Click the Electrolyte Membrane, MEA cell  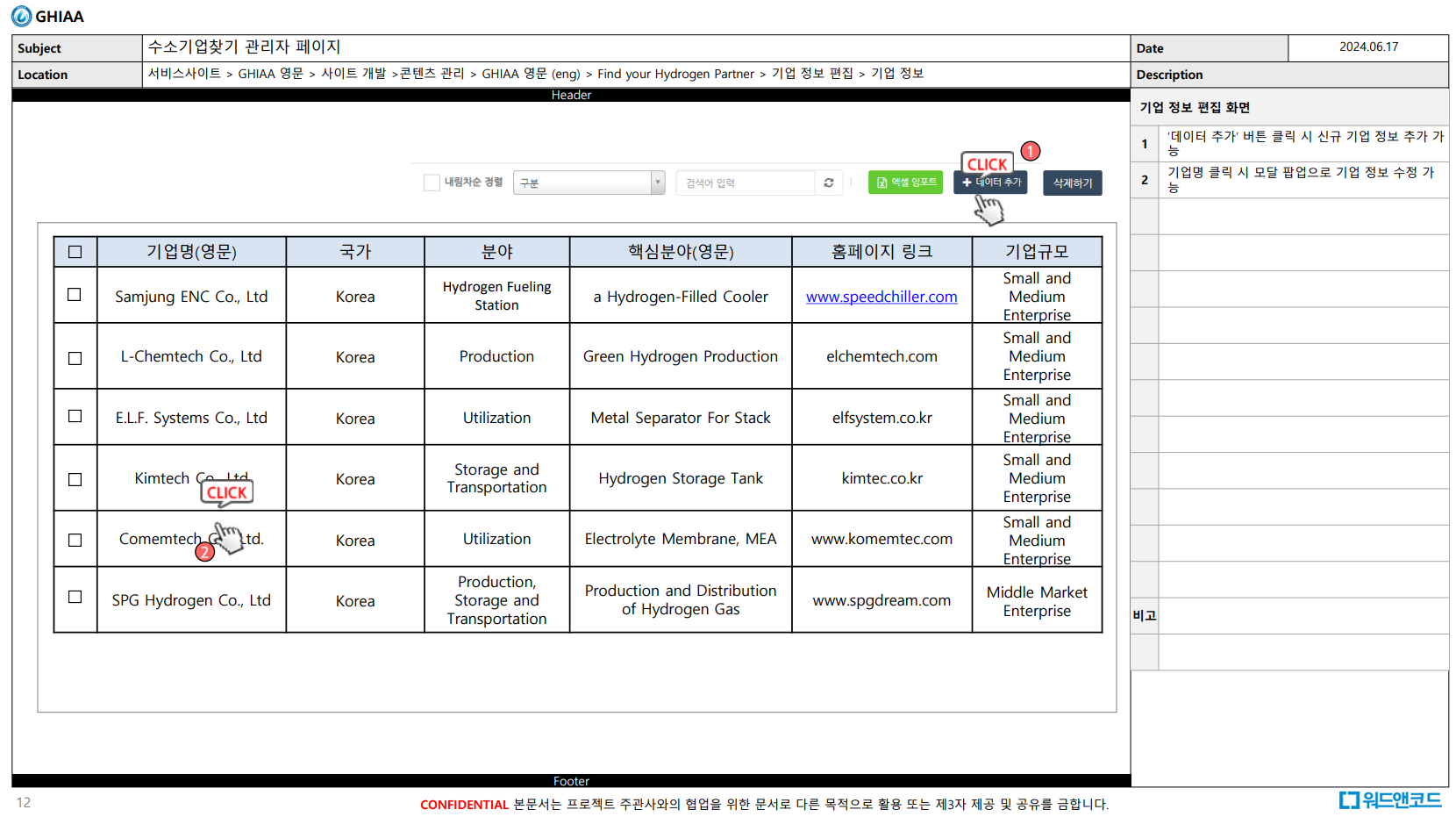[681, 539]
